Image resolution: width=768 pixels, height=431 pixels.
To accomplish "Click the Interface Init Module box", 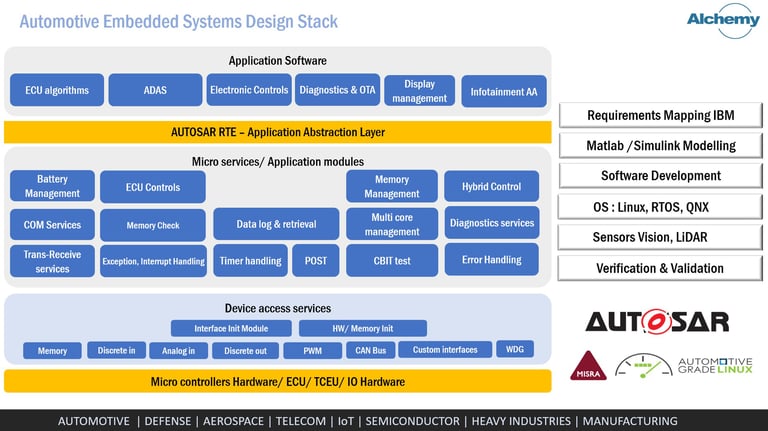I will 231,329.
